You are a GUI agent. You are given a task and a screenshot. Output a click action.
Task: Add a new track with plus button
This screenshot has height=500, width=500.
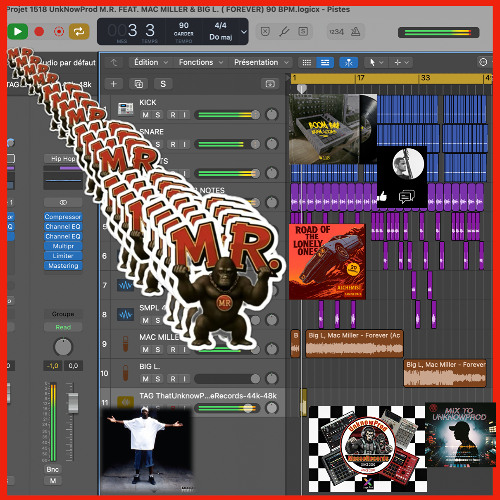coord(114,84)
